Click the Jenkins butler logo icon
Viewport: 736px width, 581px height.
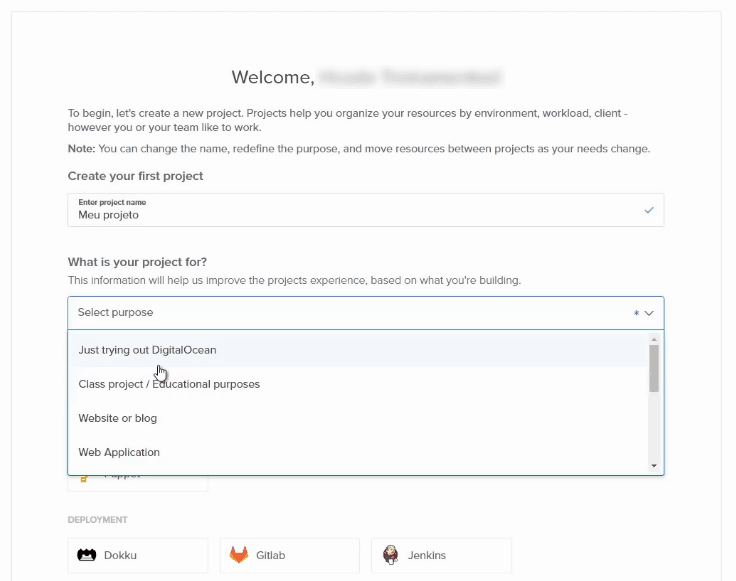(390, 555)
